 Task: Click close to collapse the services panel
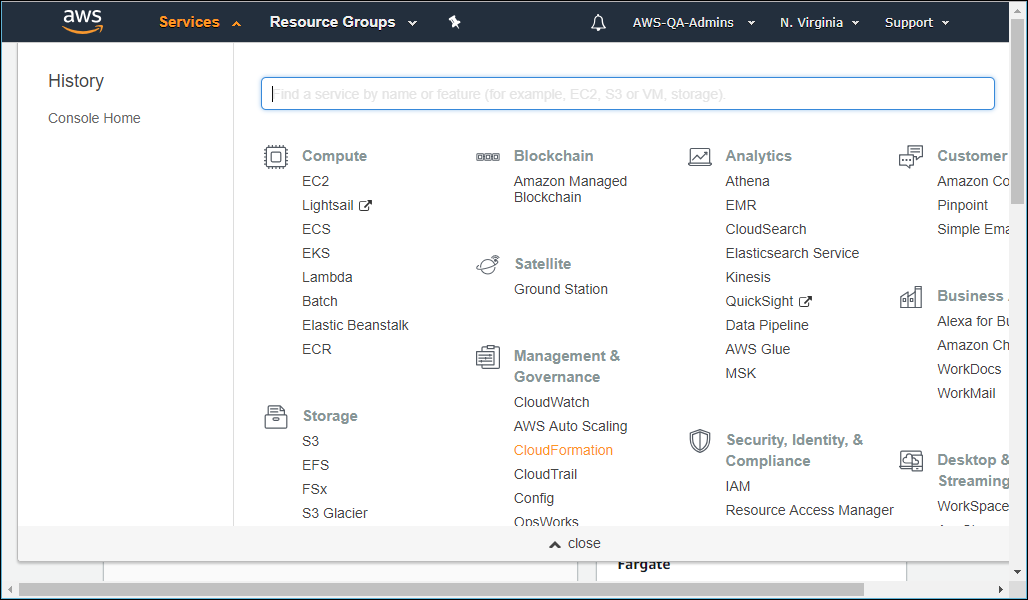(x=575, y=543)
